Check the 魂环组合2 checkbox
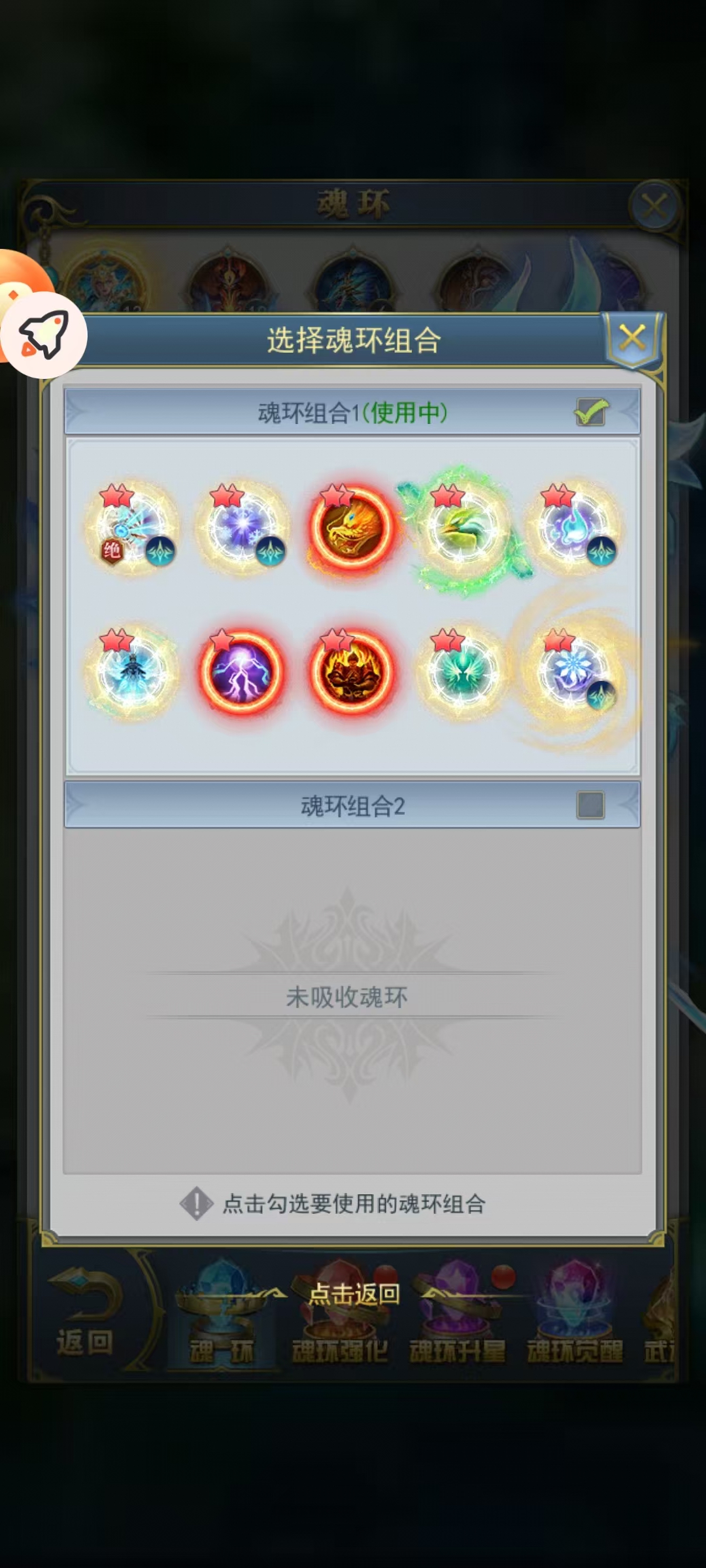Screen dimensions: 706x1568 (x=590, y=806)
